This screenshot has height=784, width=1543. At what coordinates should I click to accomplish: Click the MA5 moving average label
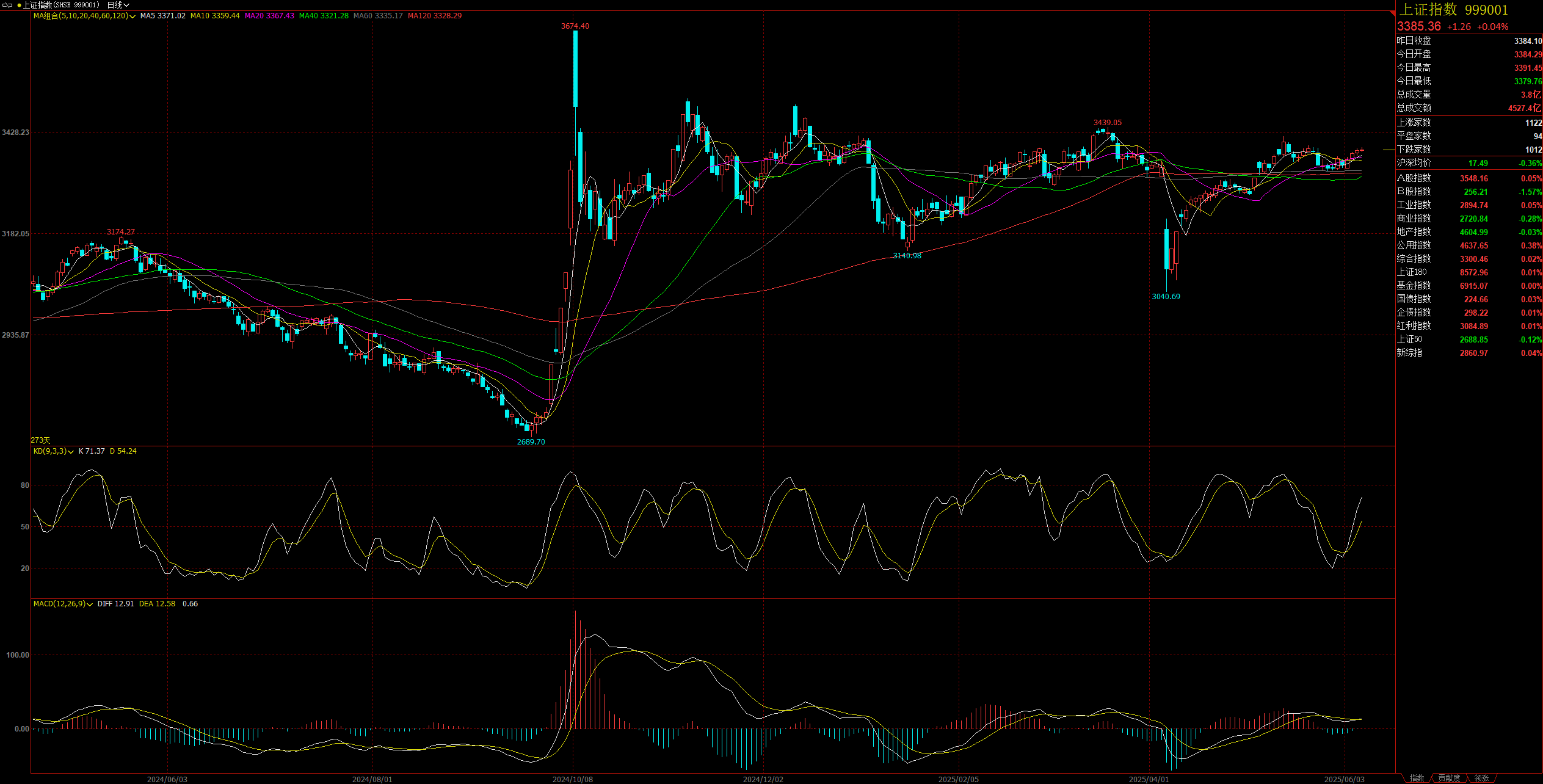tap(162, 16)
